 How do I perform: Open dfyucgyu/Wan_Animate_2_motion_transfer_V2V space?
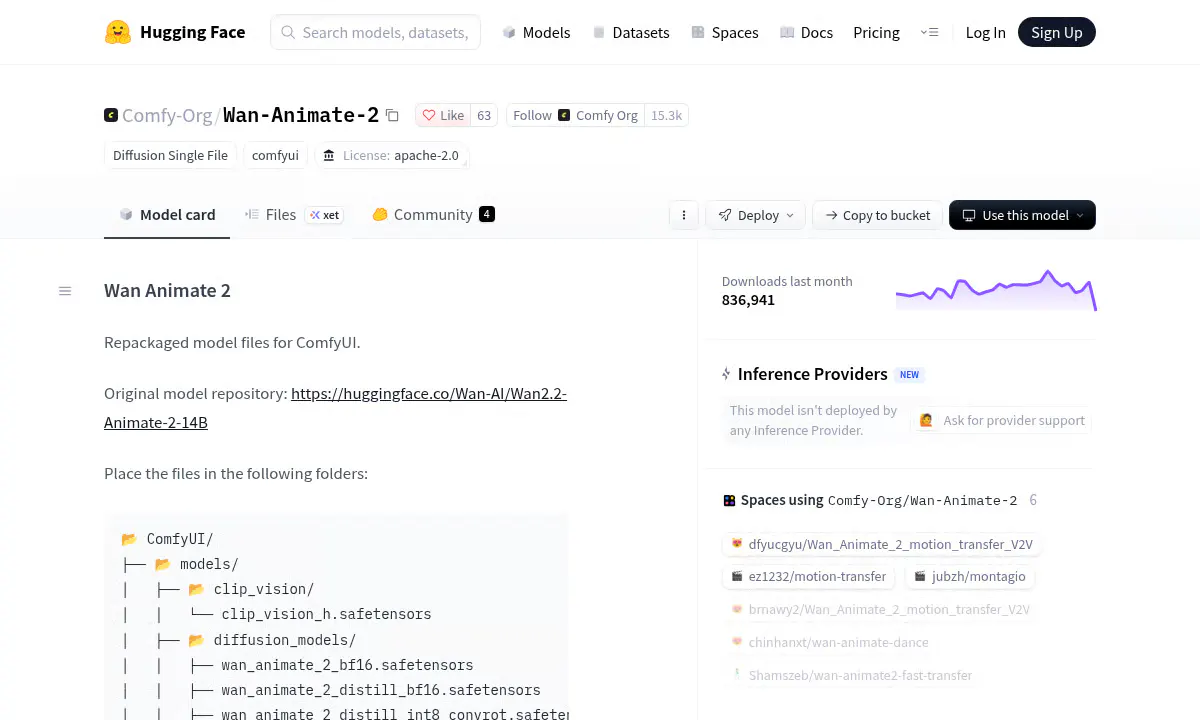click(881, 544)
